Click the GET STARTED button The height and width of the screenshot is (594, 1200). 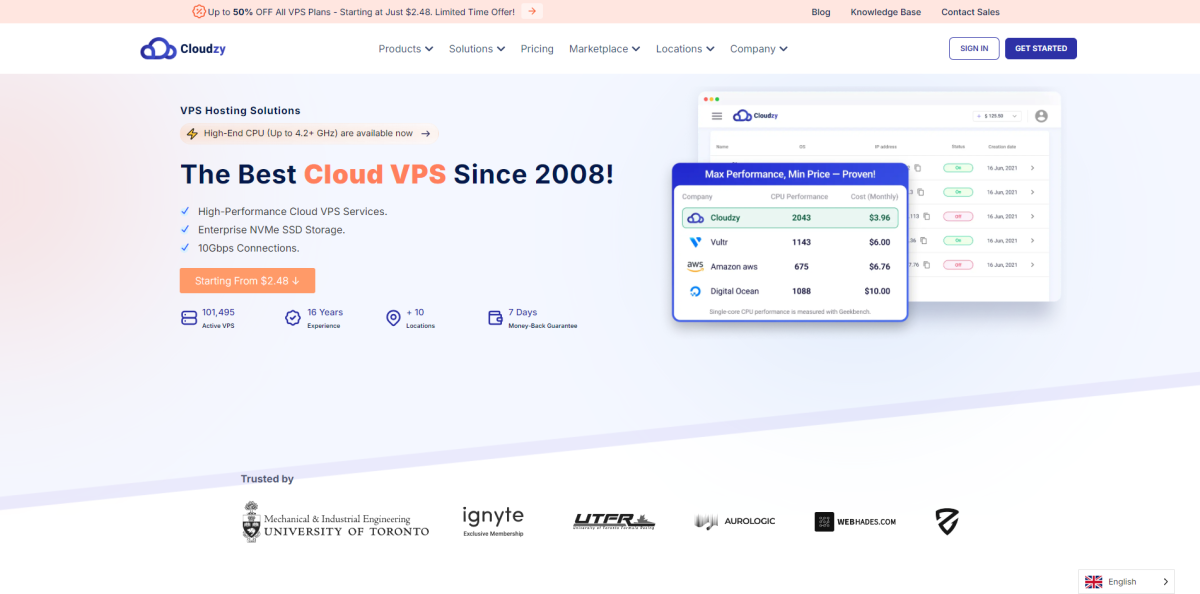(1041, 48)
